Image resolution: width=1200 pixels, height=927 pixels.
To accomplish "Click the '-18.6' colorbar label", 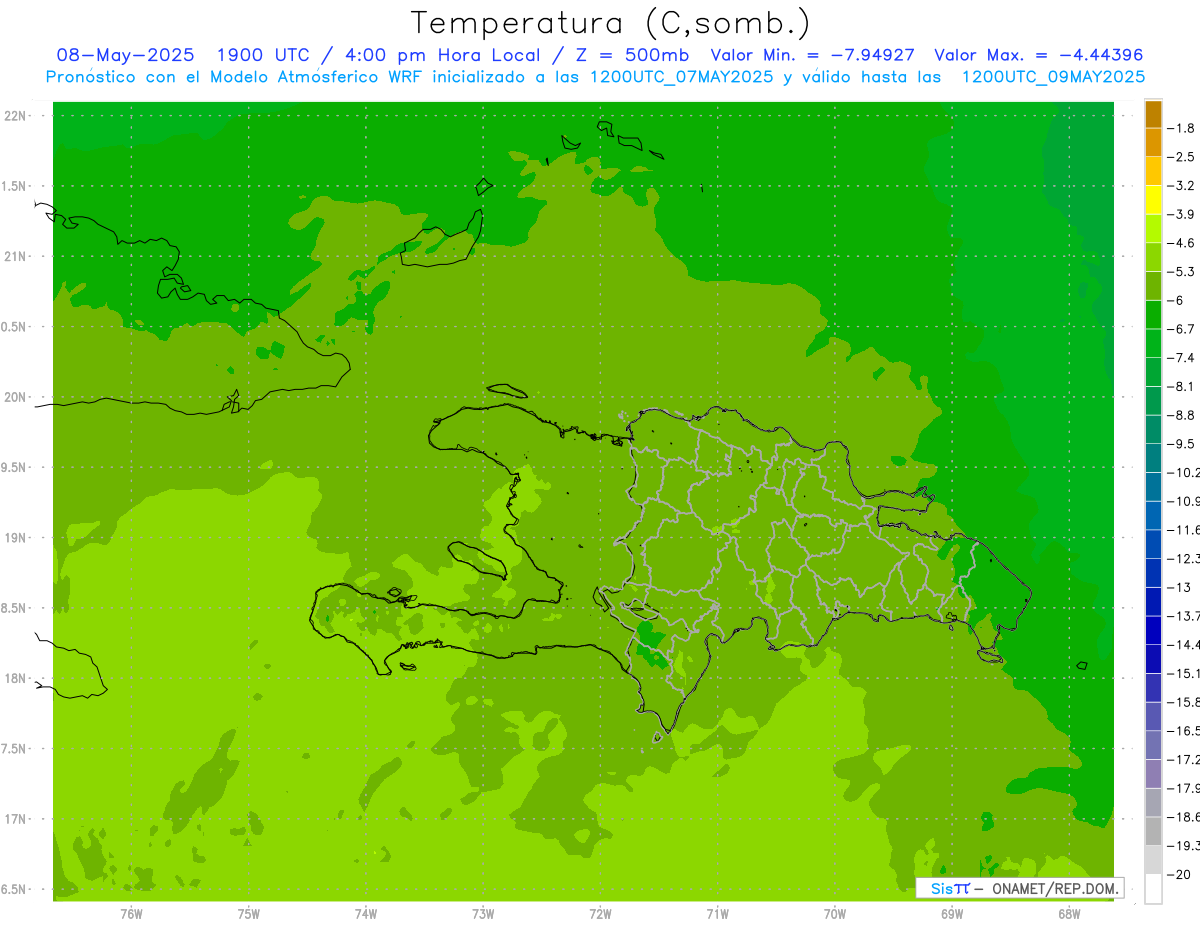I will [1184, 817].
